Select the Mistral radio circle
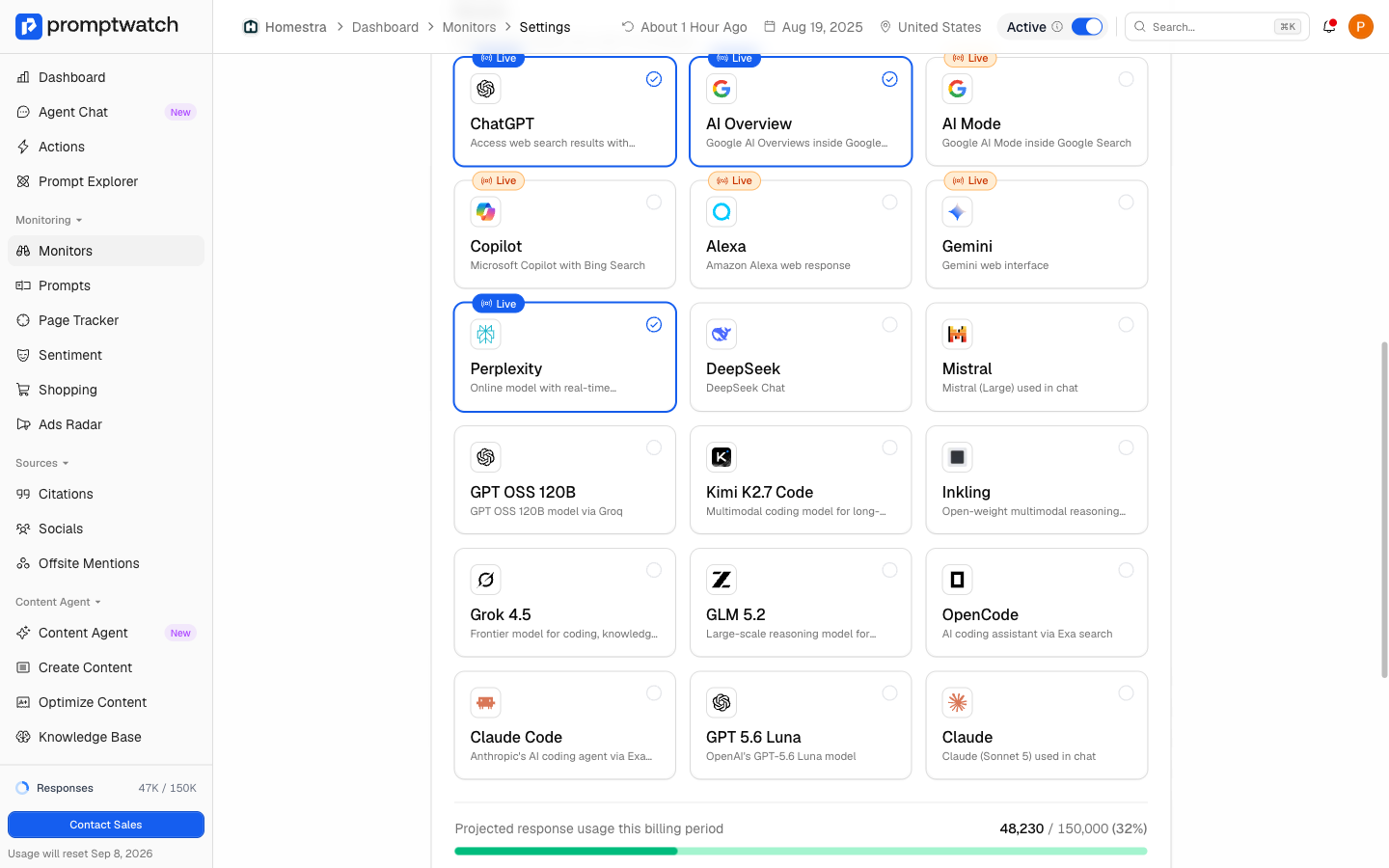 click(x=1126, y=324)
